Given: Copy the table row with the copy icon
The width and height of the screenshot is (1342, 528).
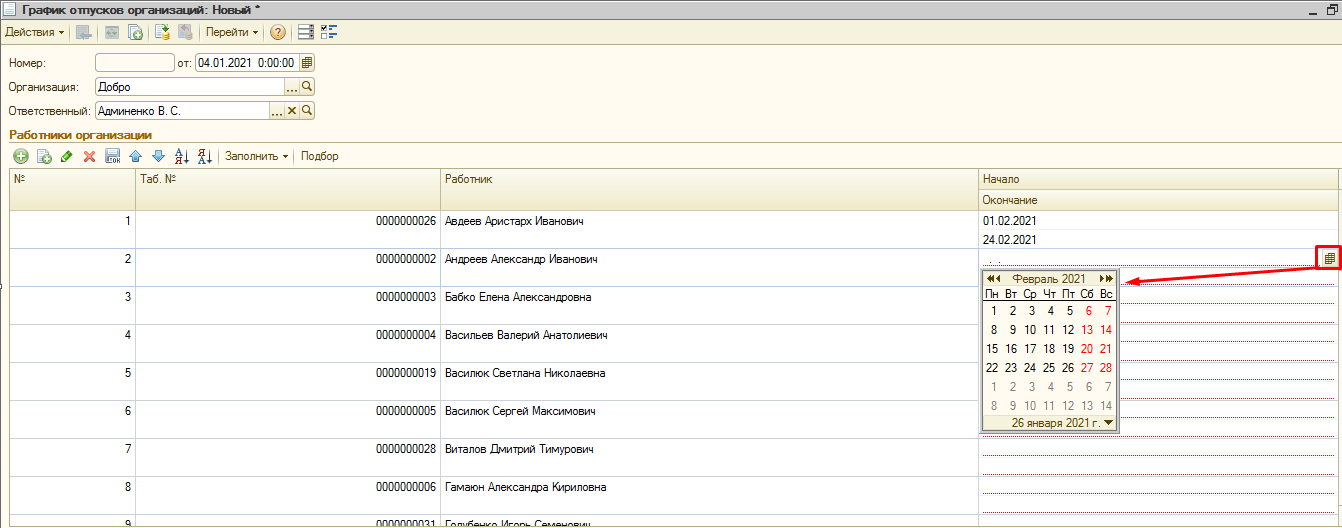Looking at the screenshot, I should [x=44, y=156].
